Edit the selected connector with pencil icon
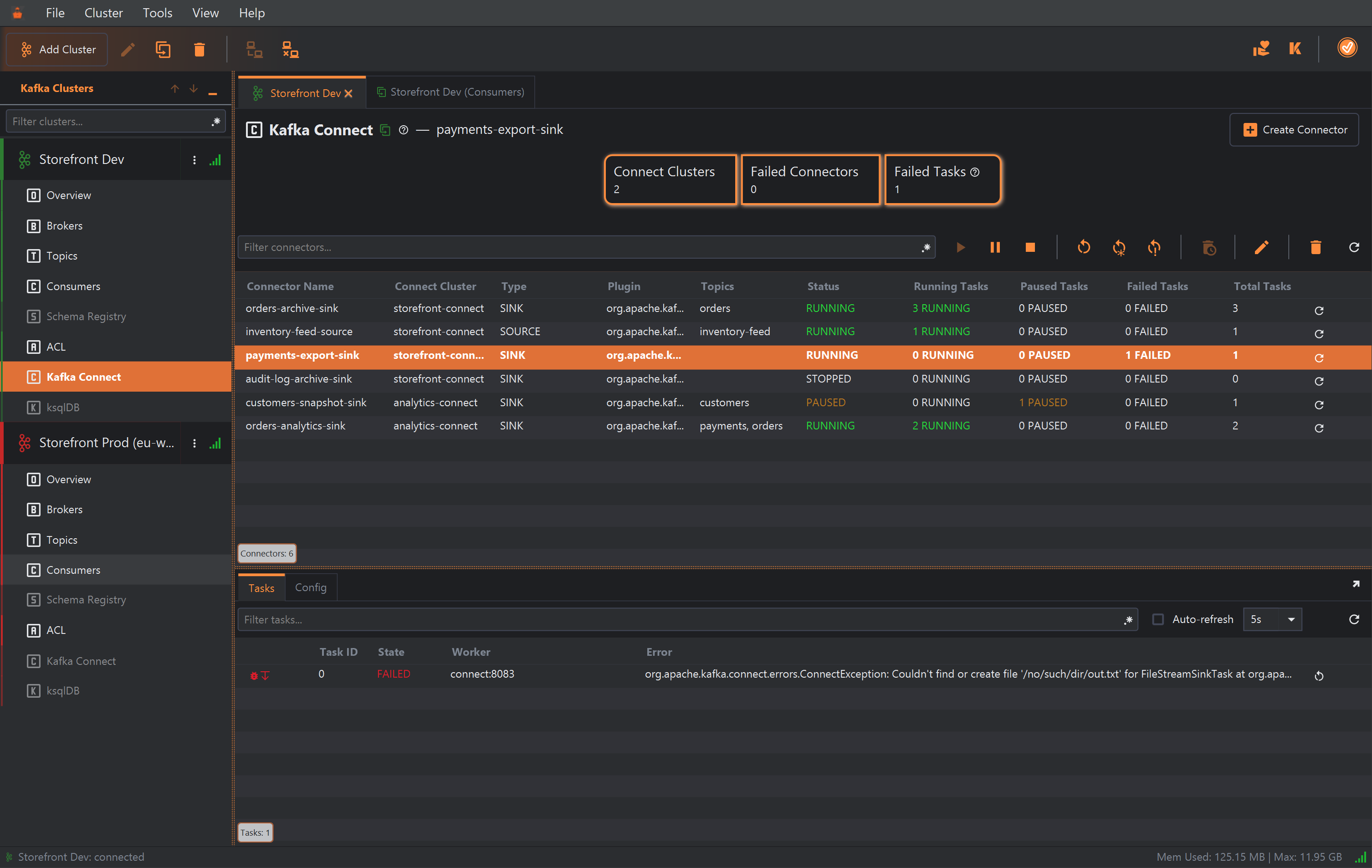The height and width of the screenshot is (868, 1372). (1261, 247)
